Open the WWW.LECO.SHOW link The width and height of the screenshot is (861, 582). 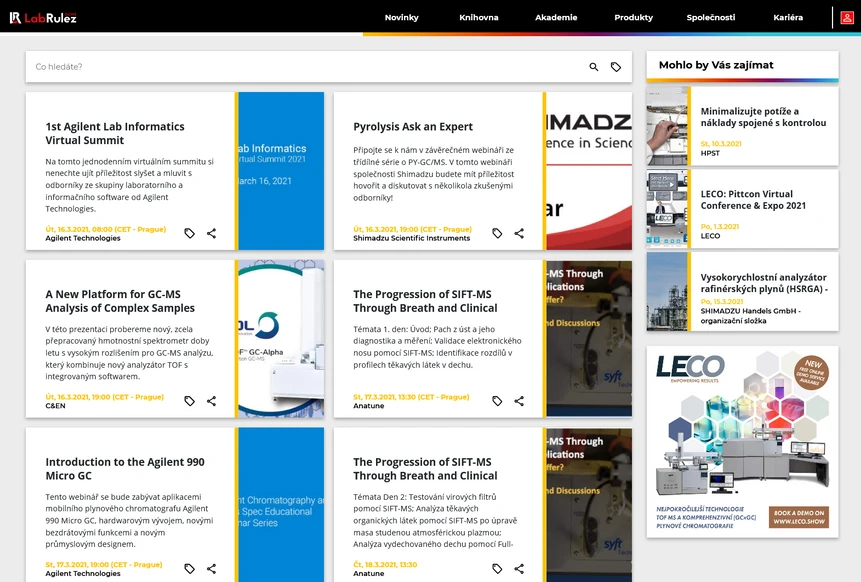pos(799,523)
